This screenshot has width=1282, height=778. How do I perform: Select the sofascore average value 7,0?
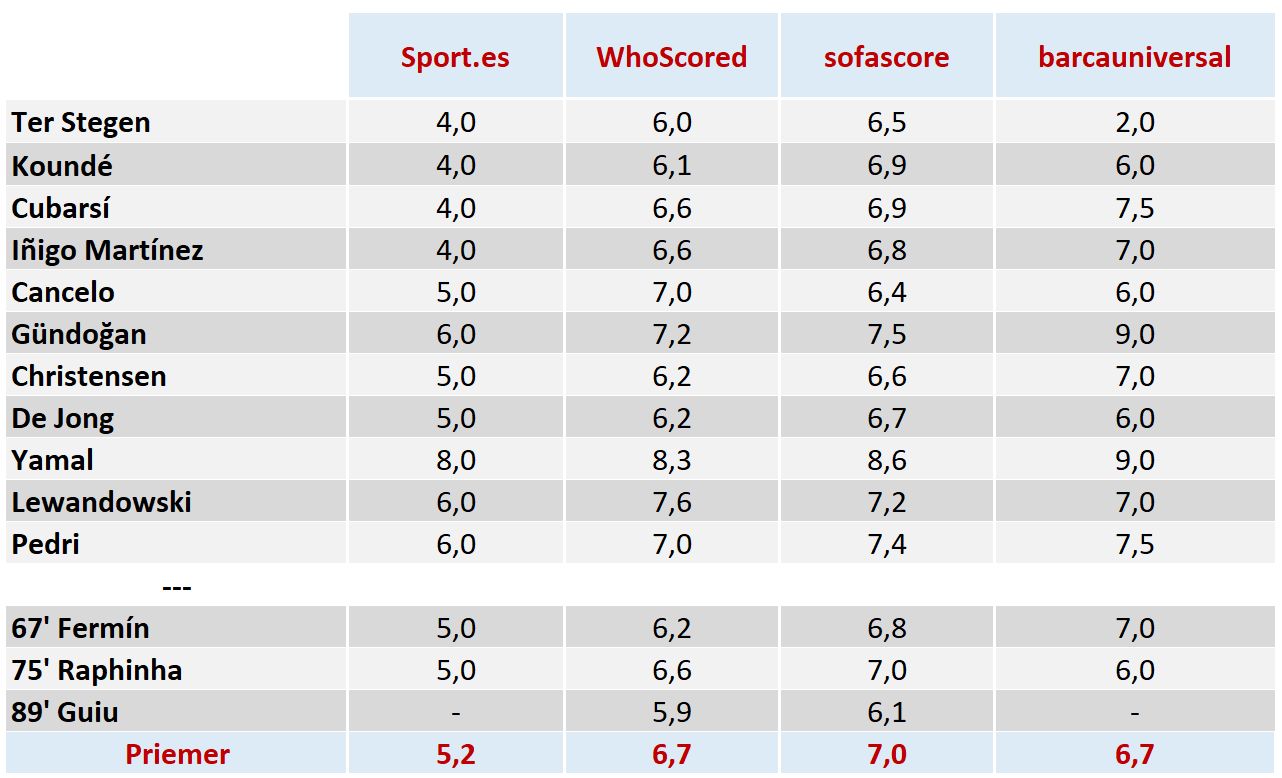pos(886,754)
